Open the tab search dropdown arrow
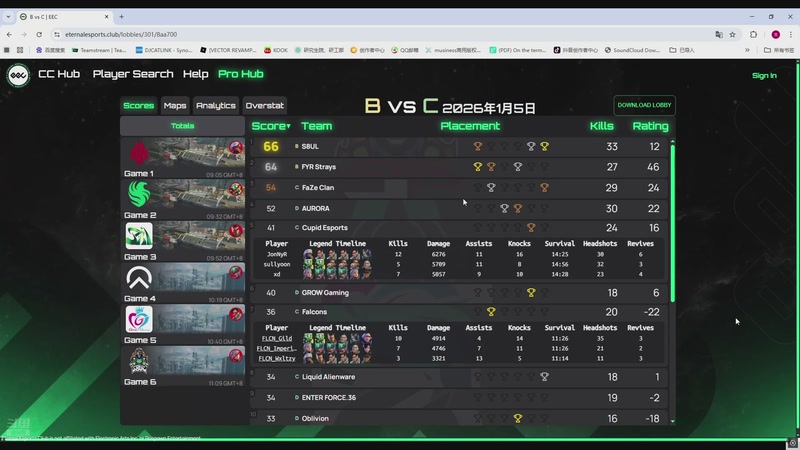 click(8, 16)
